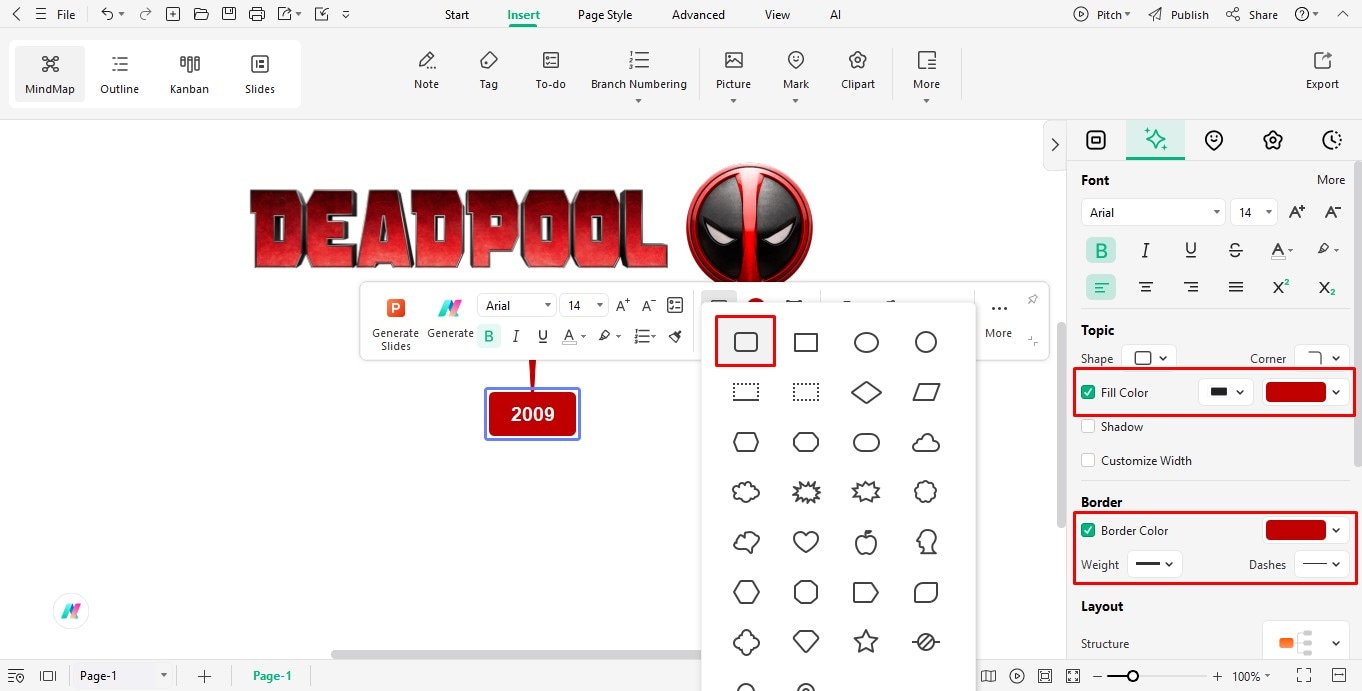Select the heart shape in shape picker
Image resolution: width=1362 pixels, height=691 pixels.
click(806, 542)
